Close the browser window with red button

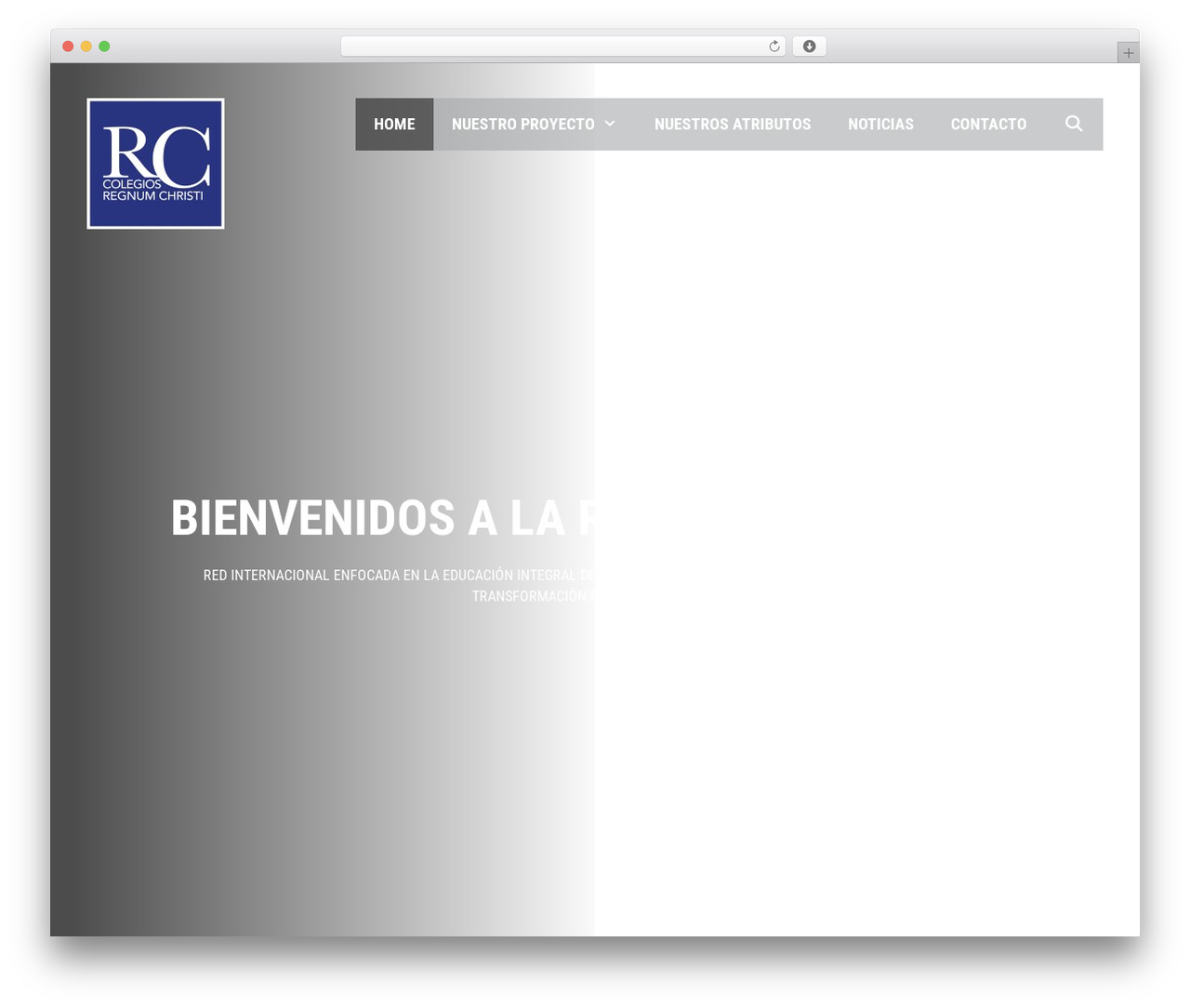(68, 46)
